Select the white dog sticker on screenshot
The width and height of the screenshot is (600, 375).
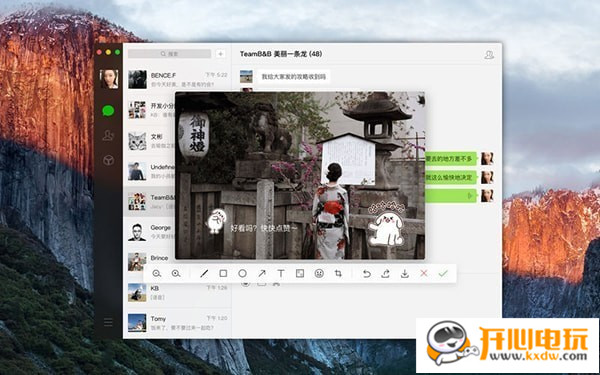coord(386,223)
